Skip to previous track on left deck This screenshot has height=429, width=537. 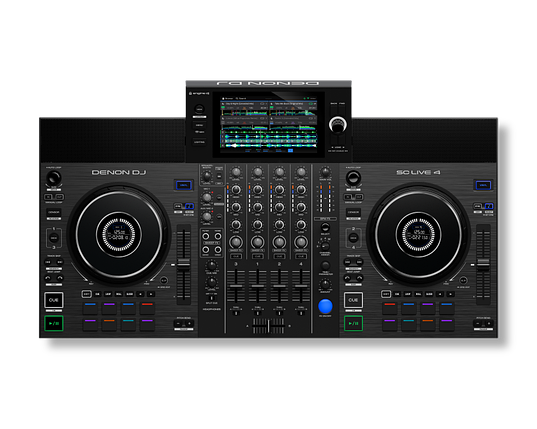[48, 262]
